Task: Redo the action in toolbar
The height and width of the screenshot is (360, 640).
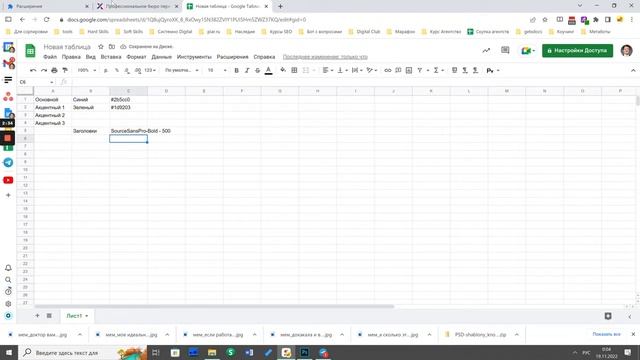Action: [44, 70]
